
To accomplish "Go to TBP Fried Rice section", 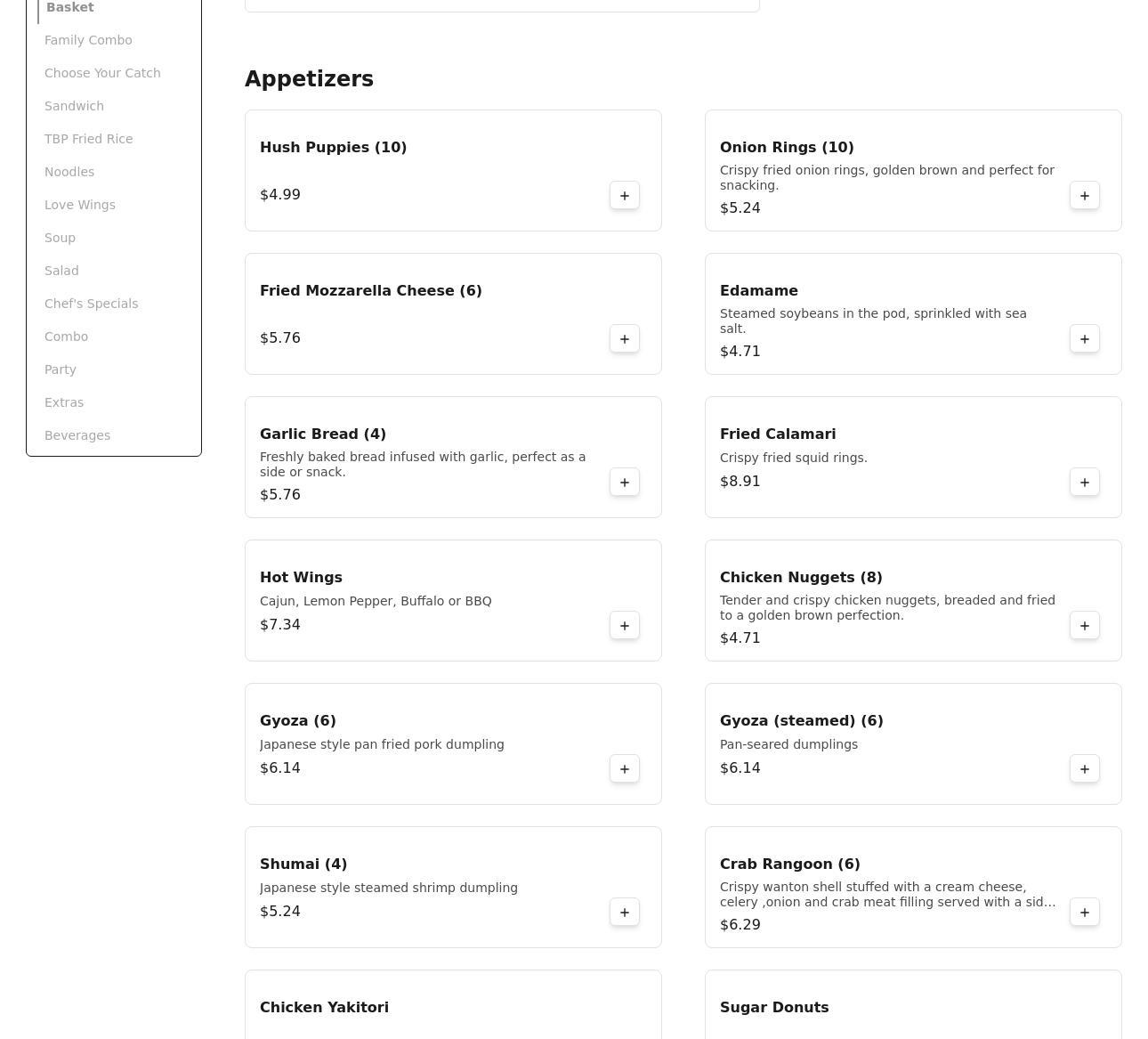I will [88, 139].
